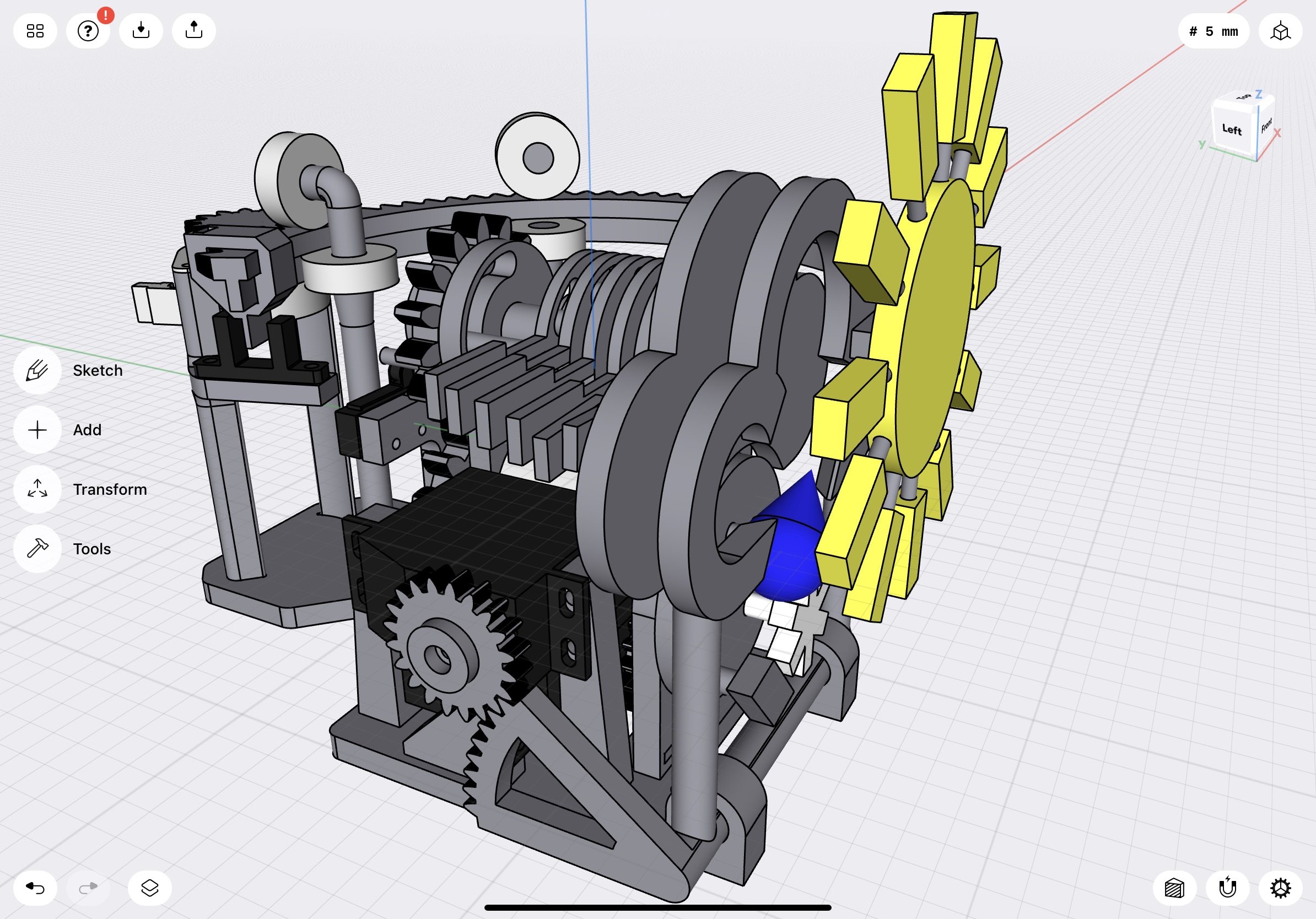Open the app settings gear
This screenshot has height=919, width=1316.
click(x=1280, y=888)
